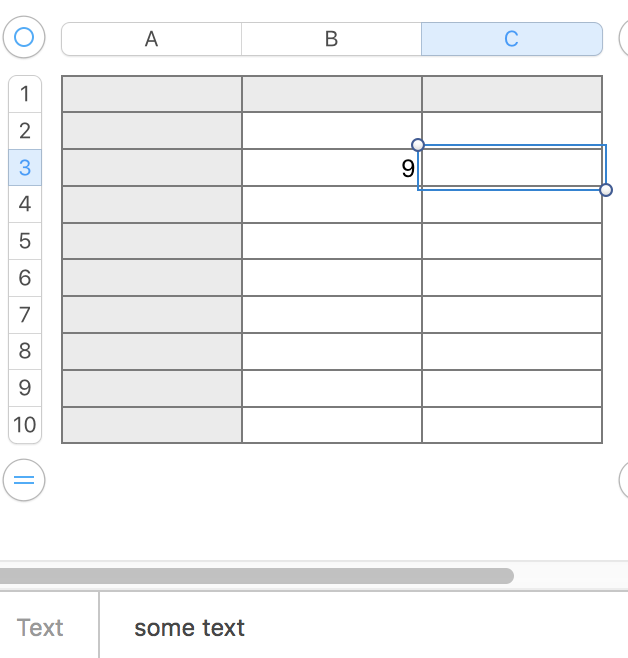The height and width of the screenshot is (658, 628).
Task: Click cell B3 containing 9
Action: 331,168
